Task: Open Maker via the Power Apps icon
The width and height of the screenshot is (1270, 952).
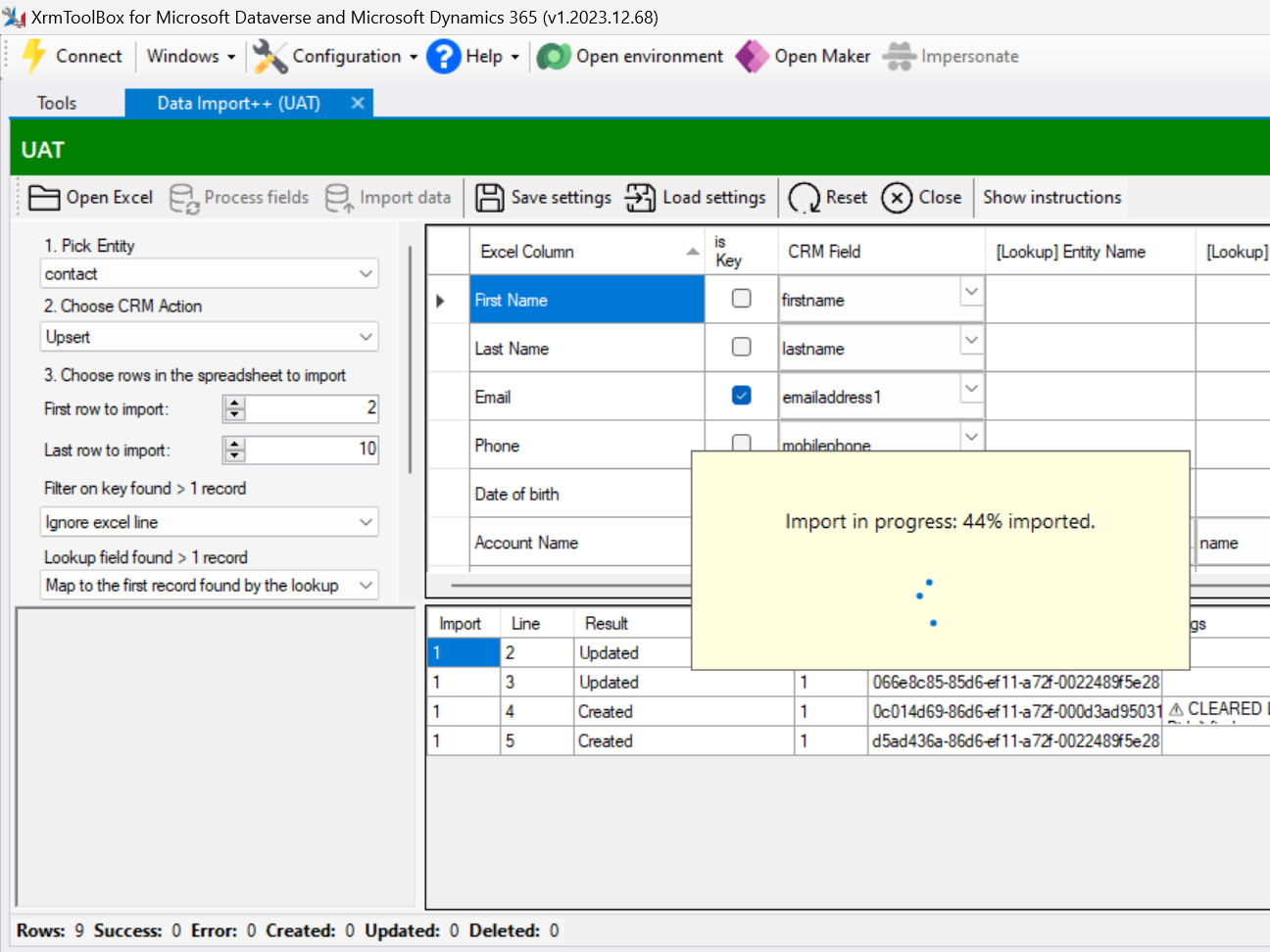Action: pyautogui.click(x=752, y=57)
